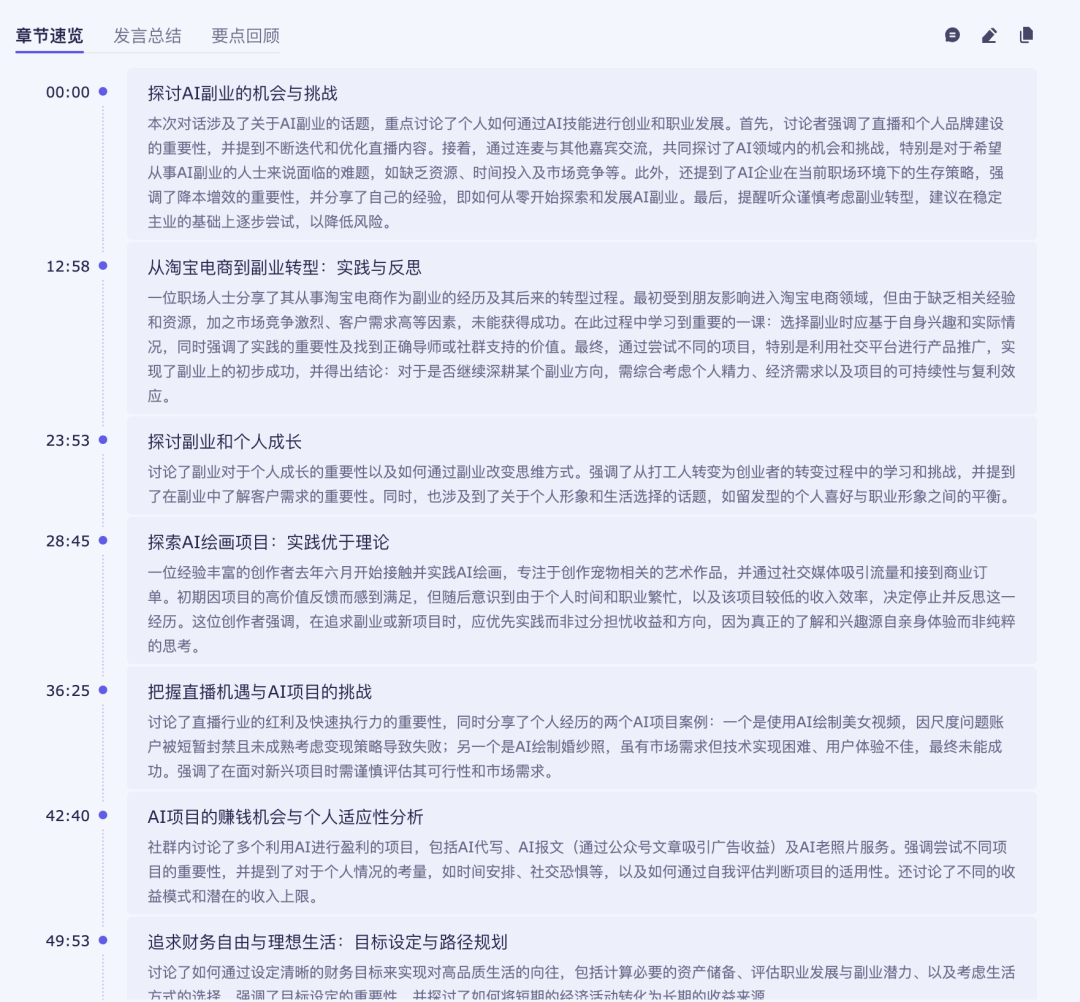Jump to timestamp 42:40
The height and width of the screenshot is (1002, 1080).
[x=68, y=816]
